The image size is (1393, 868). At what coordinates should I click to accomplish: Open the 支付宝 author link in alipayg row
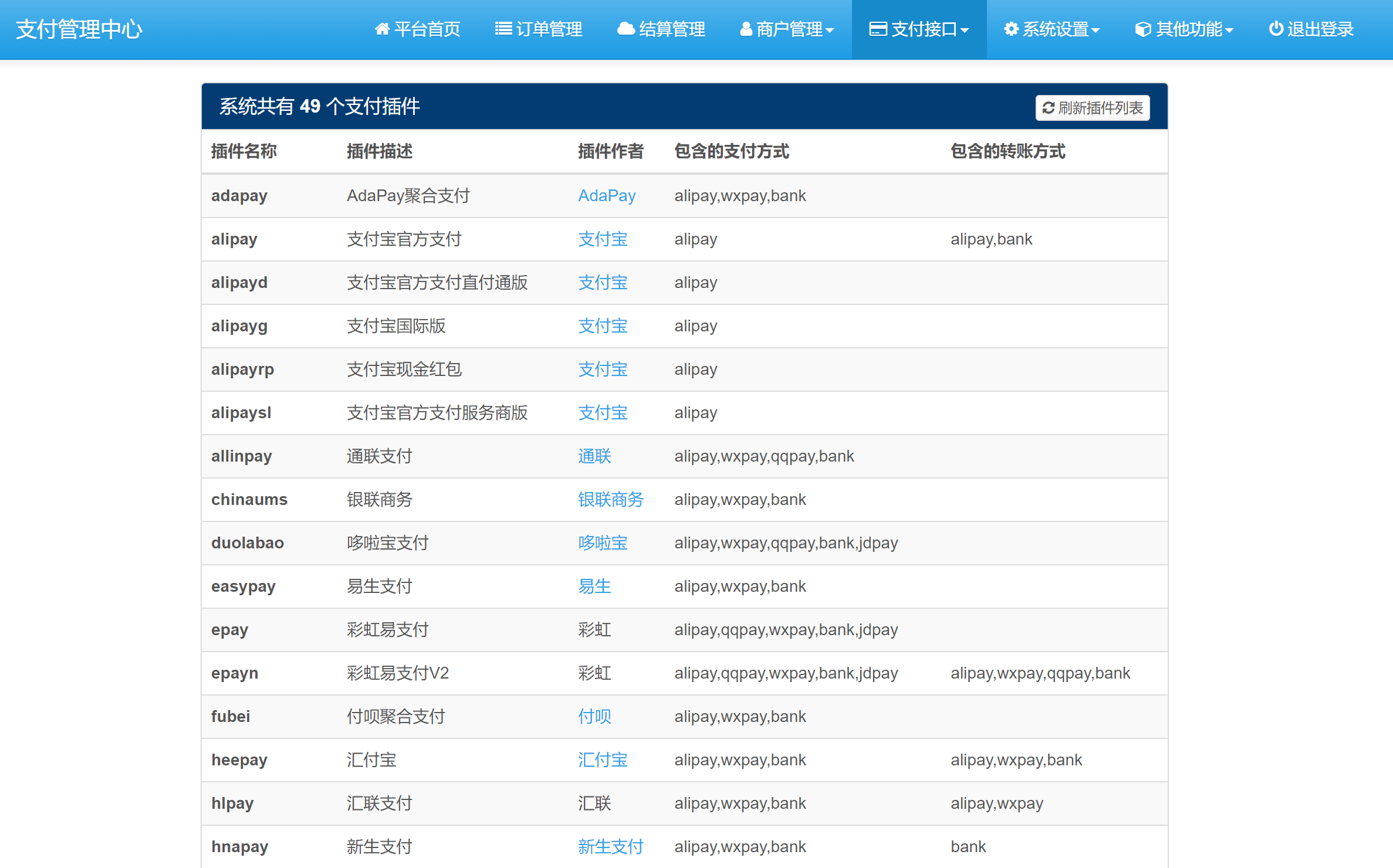[x=603, y=325]
